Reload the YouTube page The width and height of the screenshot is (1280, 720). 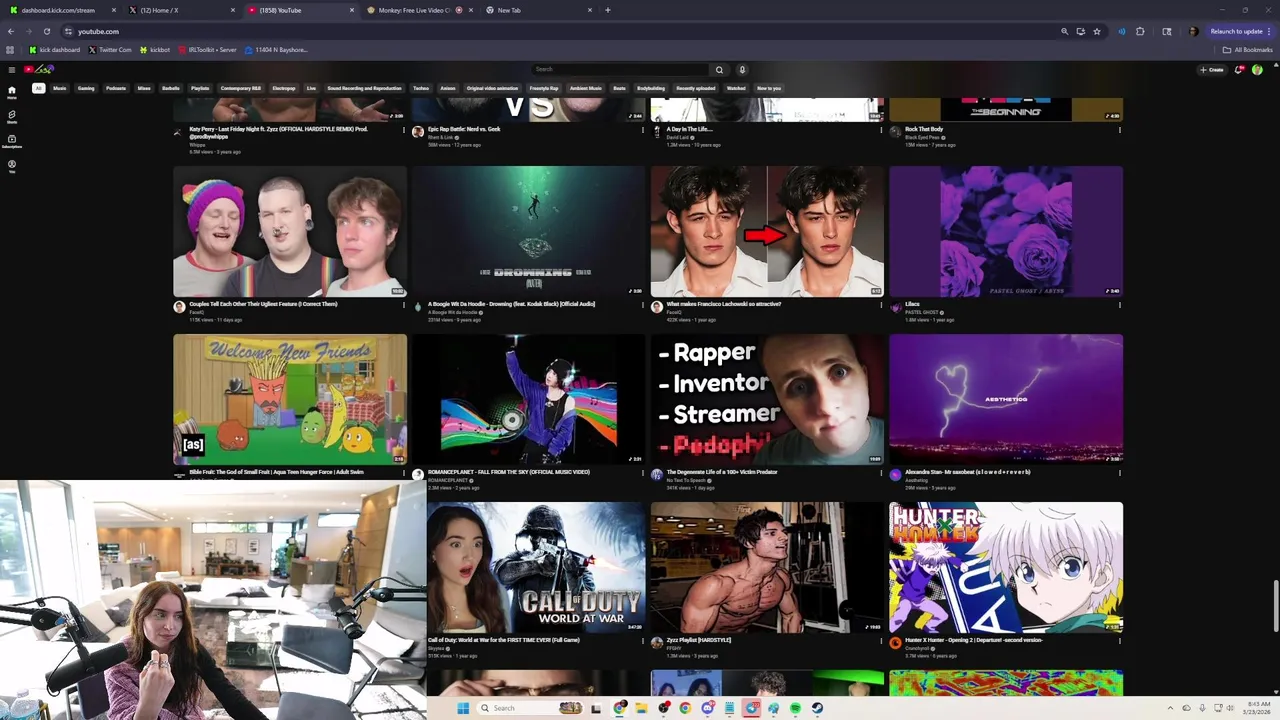point(46,31)
